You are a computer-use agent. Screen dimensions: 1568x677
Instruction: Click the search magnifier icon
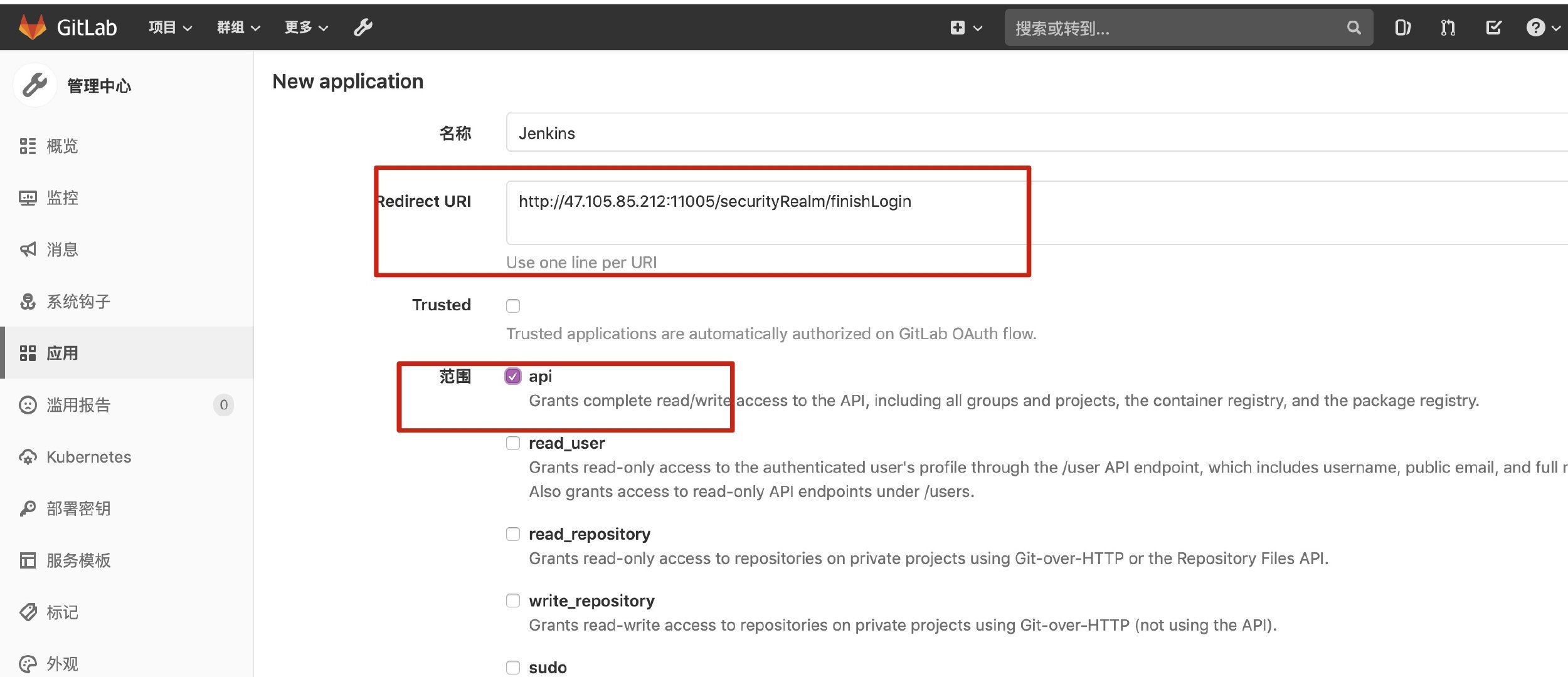1353,28
